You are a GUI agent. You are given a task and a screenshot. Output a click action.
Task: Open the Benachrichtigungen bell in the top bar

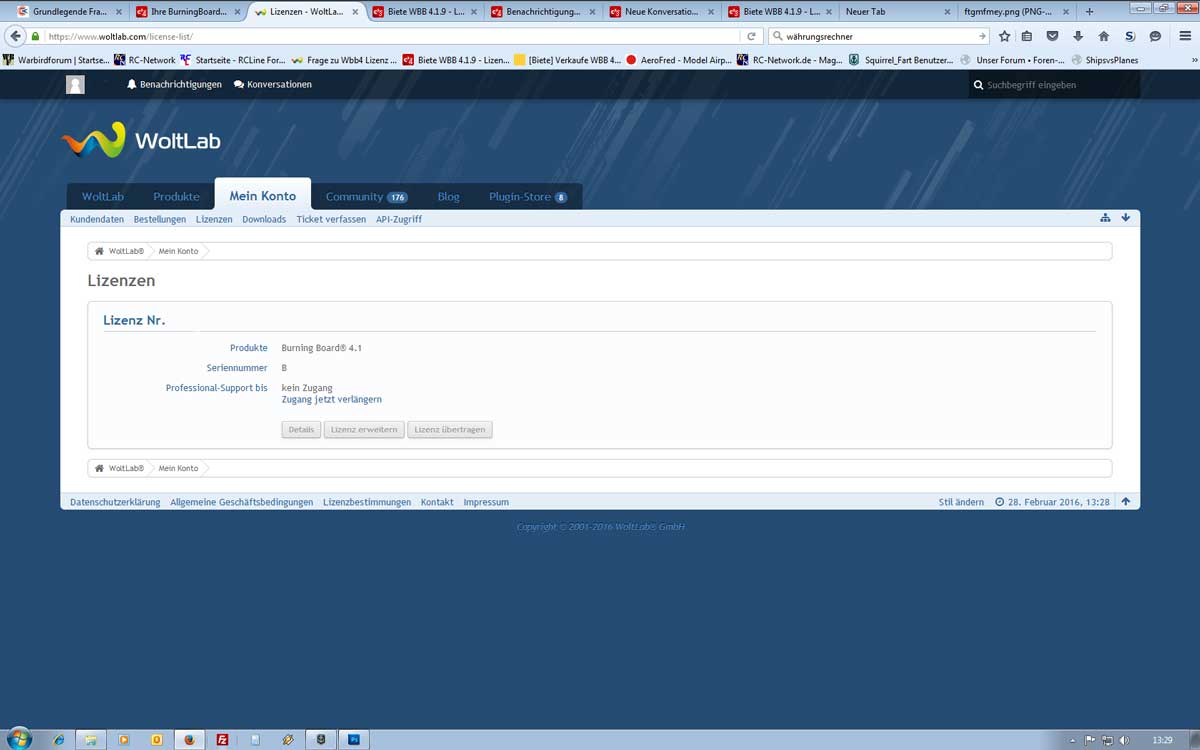click(174, 85)
